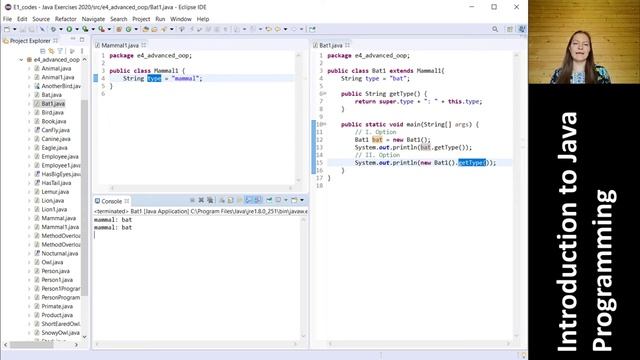Expand the Animal.java tree node
This screenshot has height=360, width=640.
[29, 69]
